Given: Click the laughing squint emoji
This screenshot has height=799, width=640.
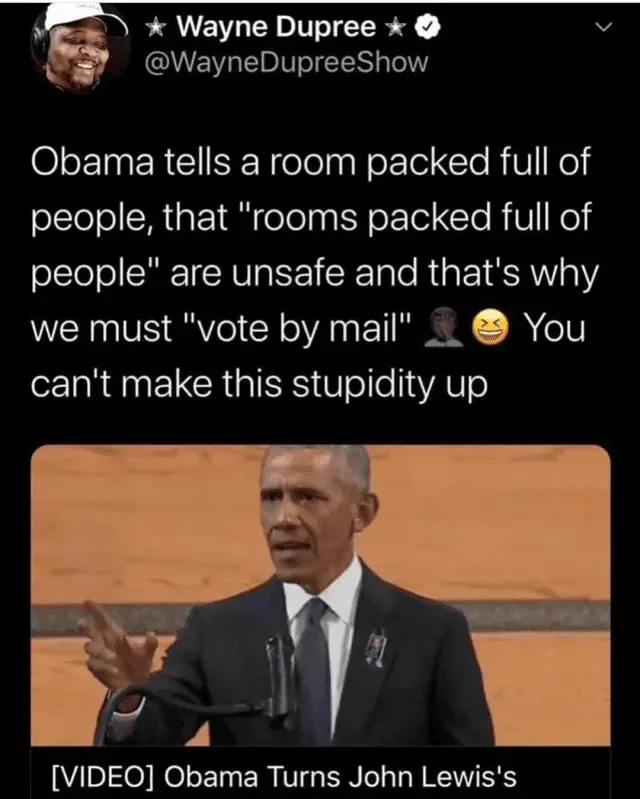Looking at the screenshot, I should (491, 328).
